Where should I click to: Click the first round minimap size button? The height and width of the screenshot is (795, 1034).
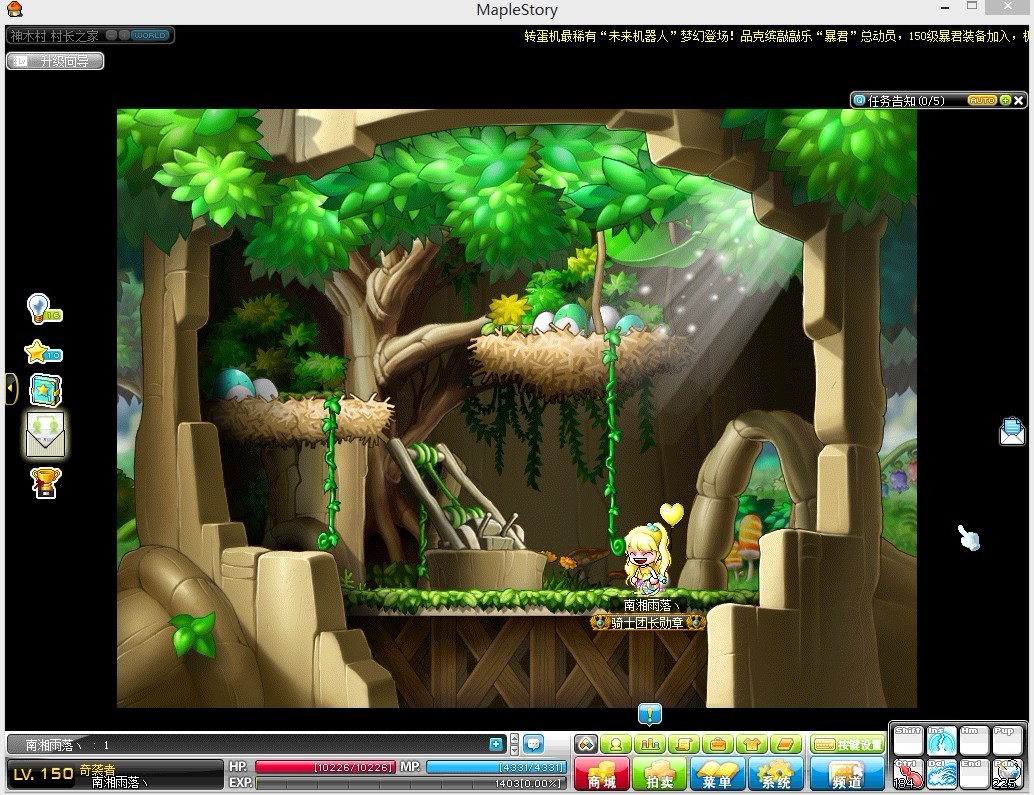111,35
